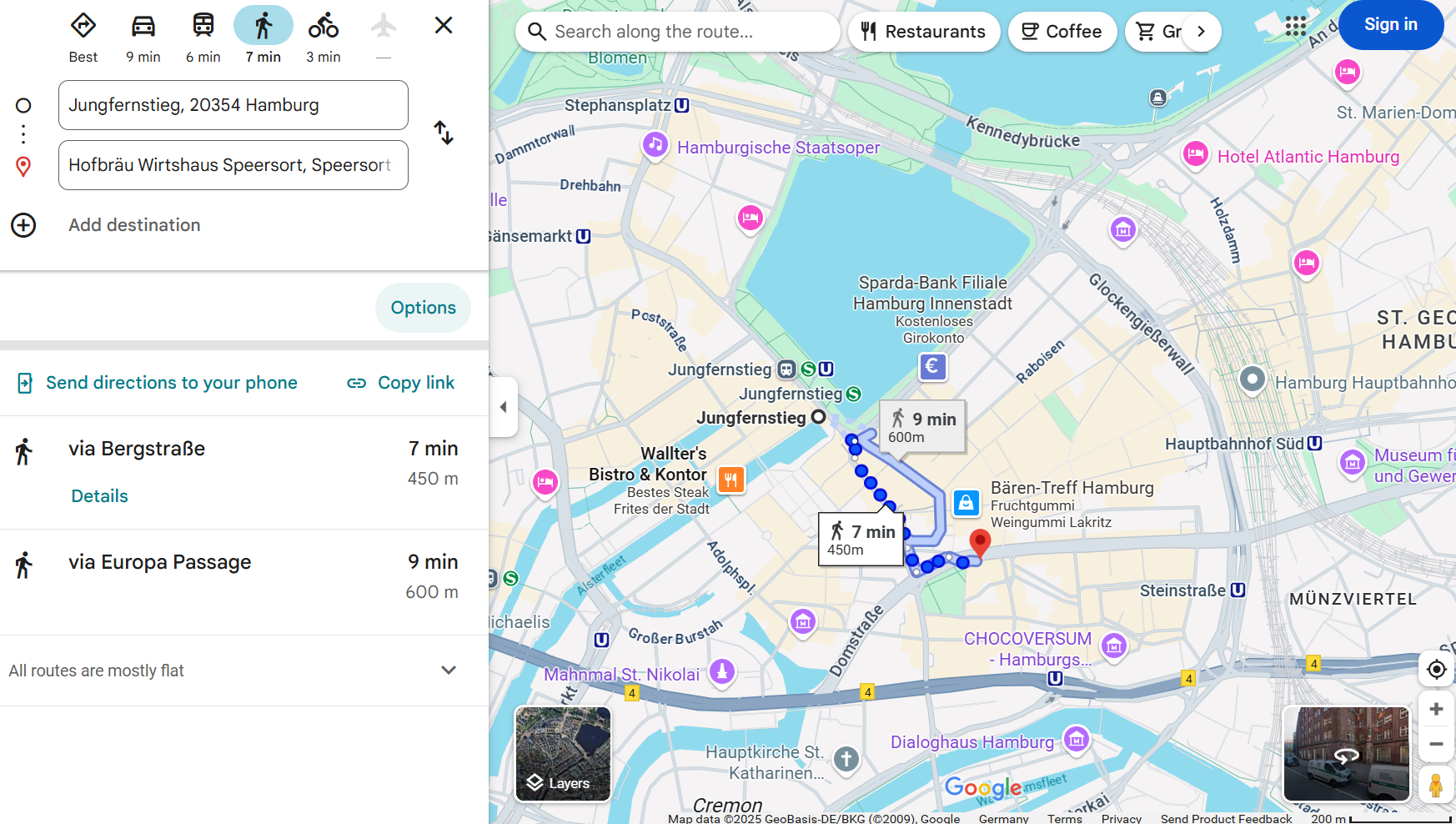Filter by Restaurants along route
This screenshot has width=1456, height=824.
[924, 32]
